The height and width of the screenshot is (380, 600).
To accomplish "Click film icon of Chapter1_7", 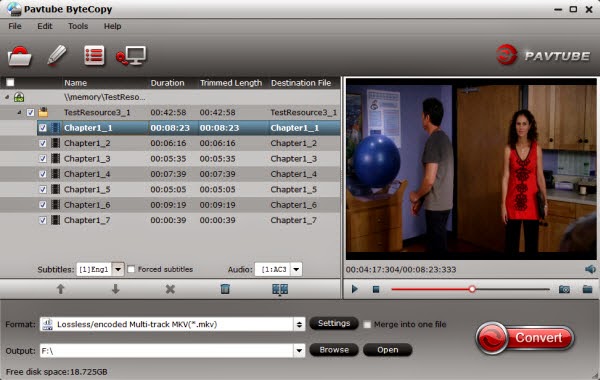I will [55, 220].
